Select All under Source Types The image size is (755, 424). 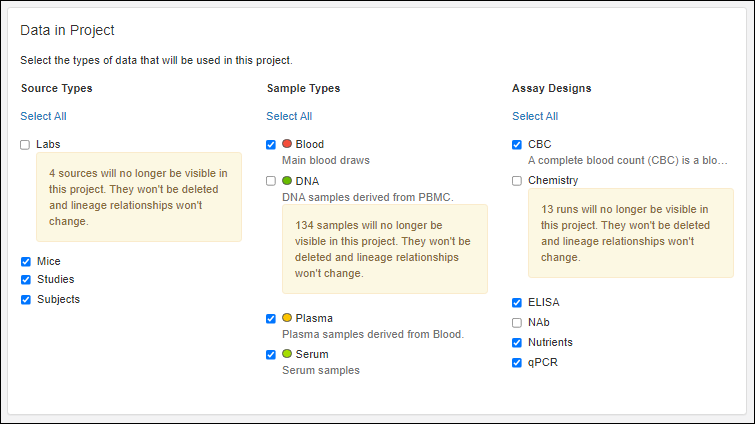click(43, 116)
